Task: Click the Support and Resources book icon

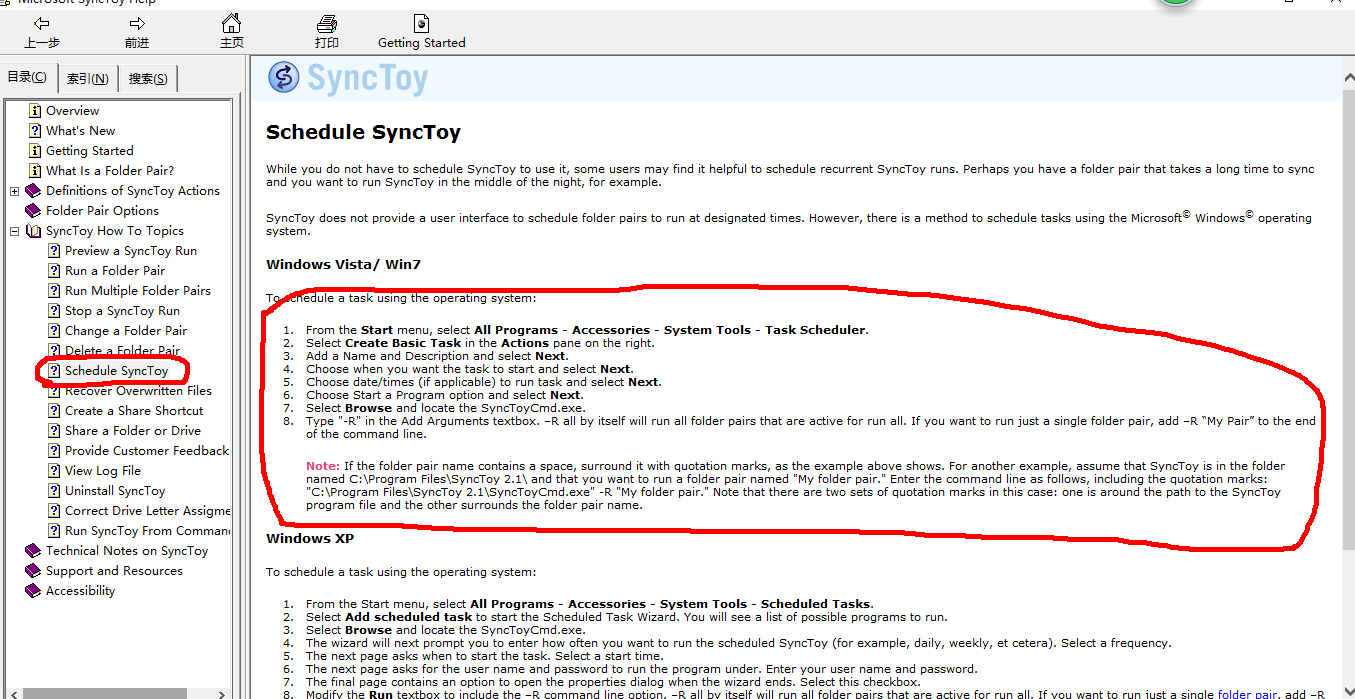Action: 33,571
